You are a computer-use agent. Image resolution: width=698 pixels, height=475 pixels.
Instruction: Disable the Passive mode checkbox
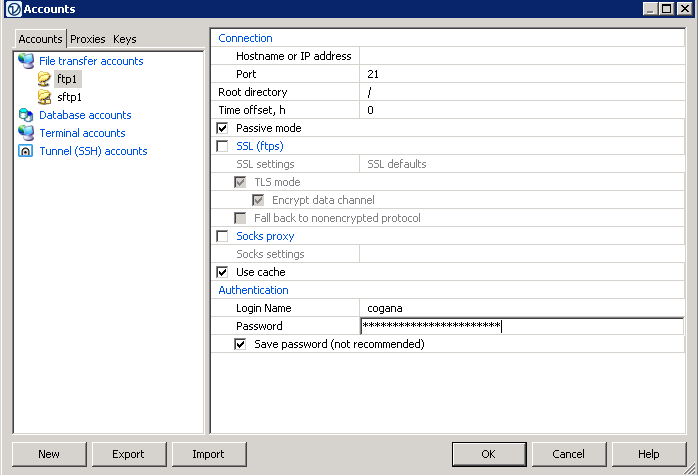tap(222, 128)
